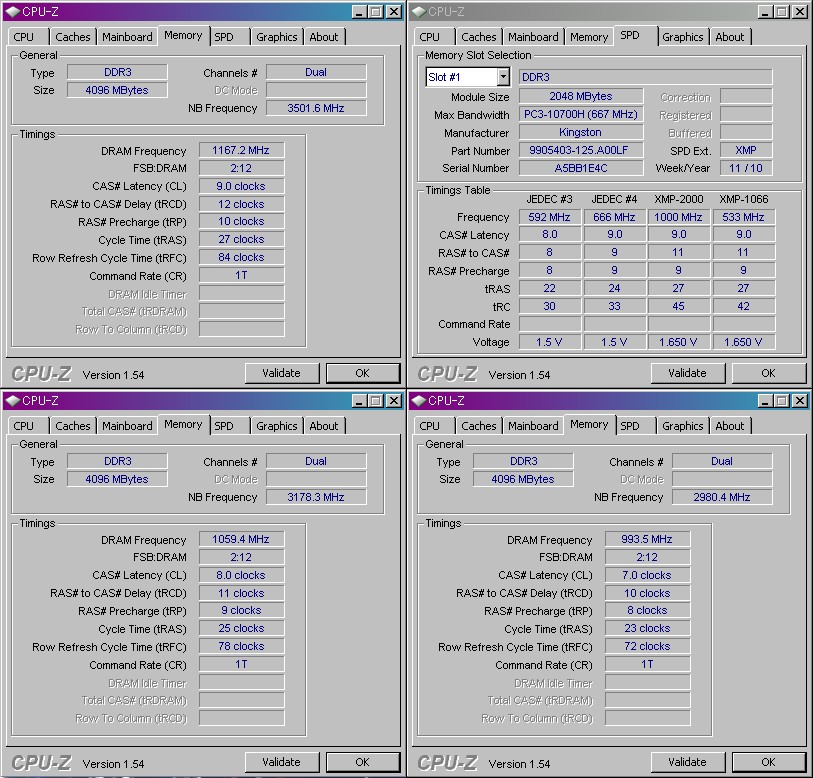
Task: Open Graphics tab in the 993.5 MHz window
Action: tap(683, 426)
